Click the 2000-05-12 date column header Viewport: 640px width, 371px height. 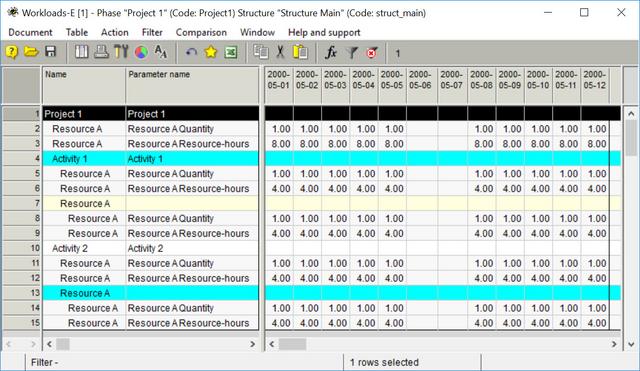tap(595, 85)
